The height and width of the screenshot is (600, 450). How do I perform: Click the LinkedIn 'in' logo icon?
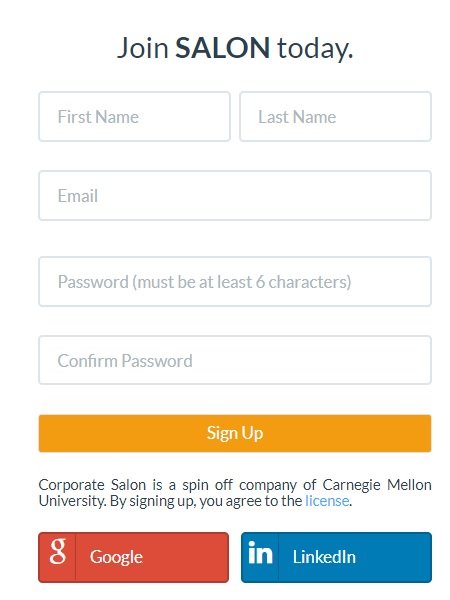[260, 552]
